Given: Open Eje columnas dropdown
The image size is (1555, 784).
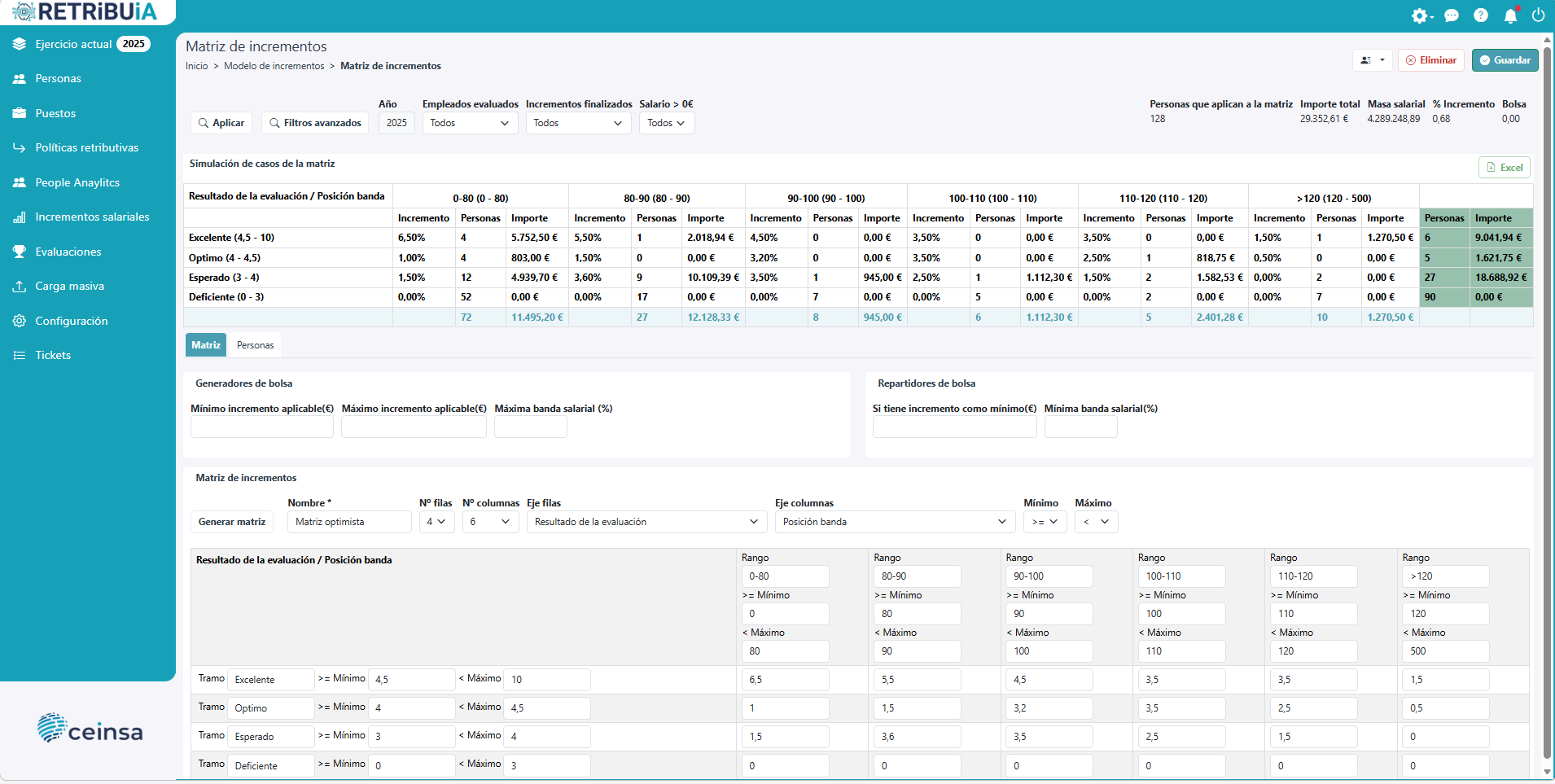Looking at the screenshot, I should click(895, 522).
